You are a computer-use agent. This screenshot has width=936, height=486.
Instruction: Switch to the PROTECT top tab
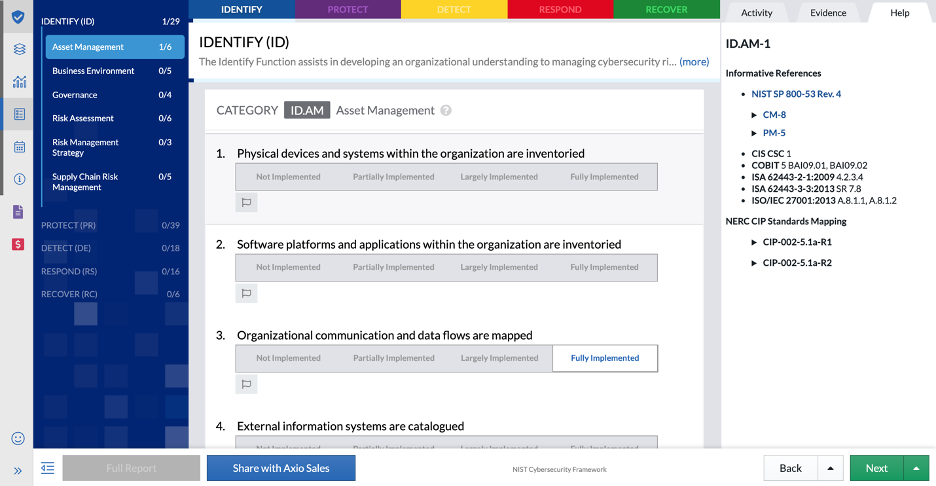point(348,10)
